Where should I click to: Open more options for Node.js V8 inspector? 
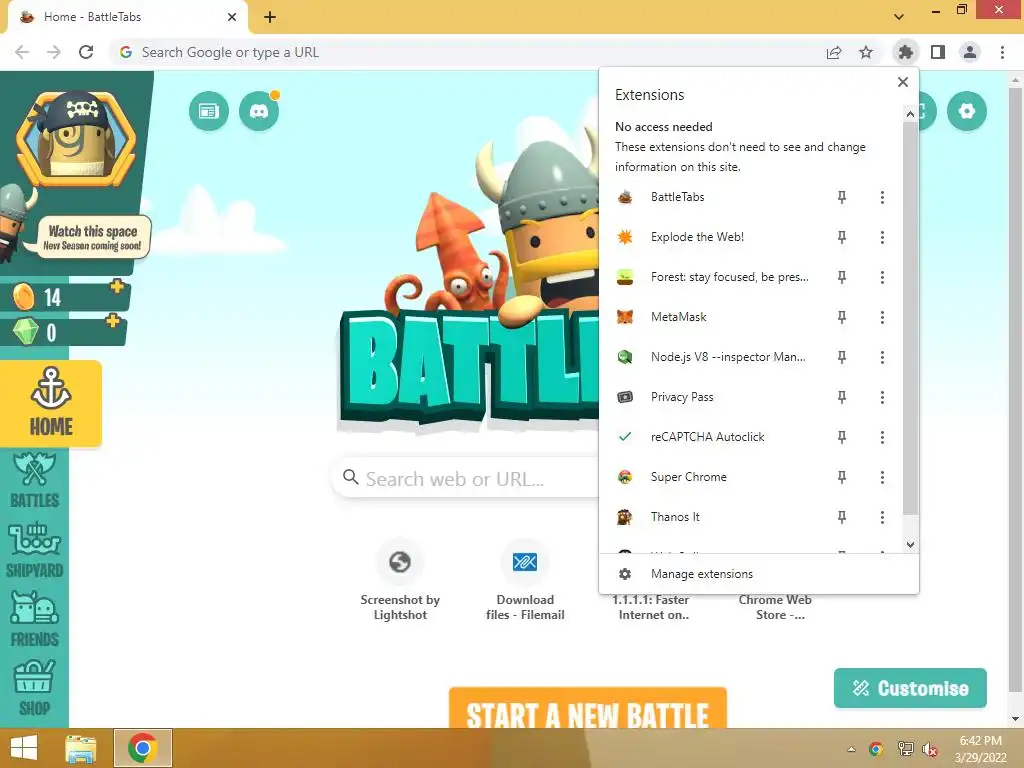point(882,357)
